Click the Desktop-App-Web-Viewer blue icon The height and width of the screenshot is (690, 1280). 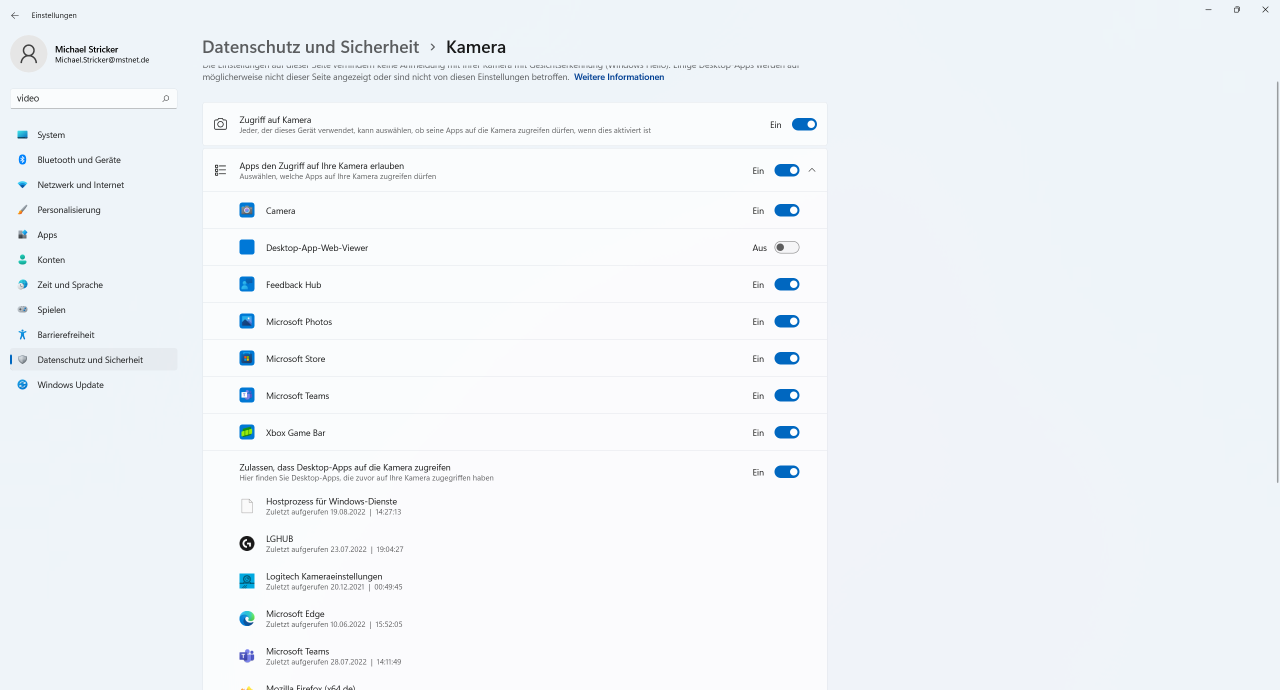[x=247, y=248]
